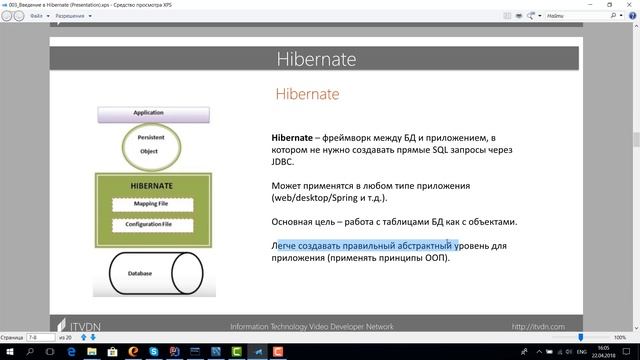Go to the previous page arrow
This screenshot has width=640, height=360.
point(84,337)
